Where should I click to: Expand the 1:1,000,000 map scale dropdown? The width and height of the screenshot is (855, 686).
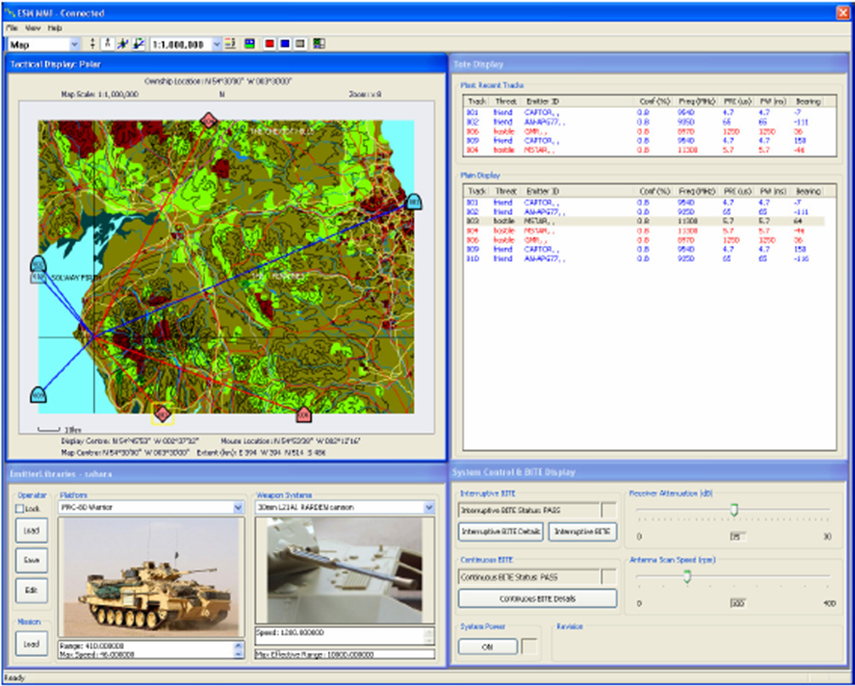point(216,44)
